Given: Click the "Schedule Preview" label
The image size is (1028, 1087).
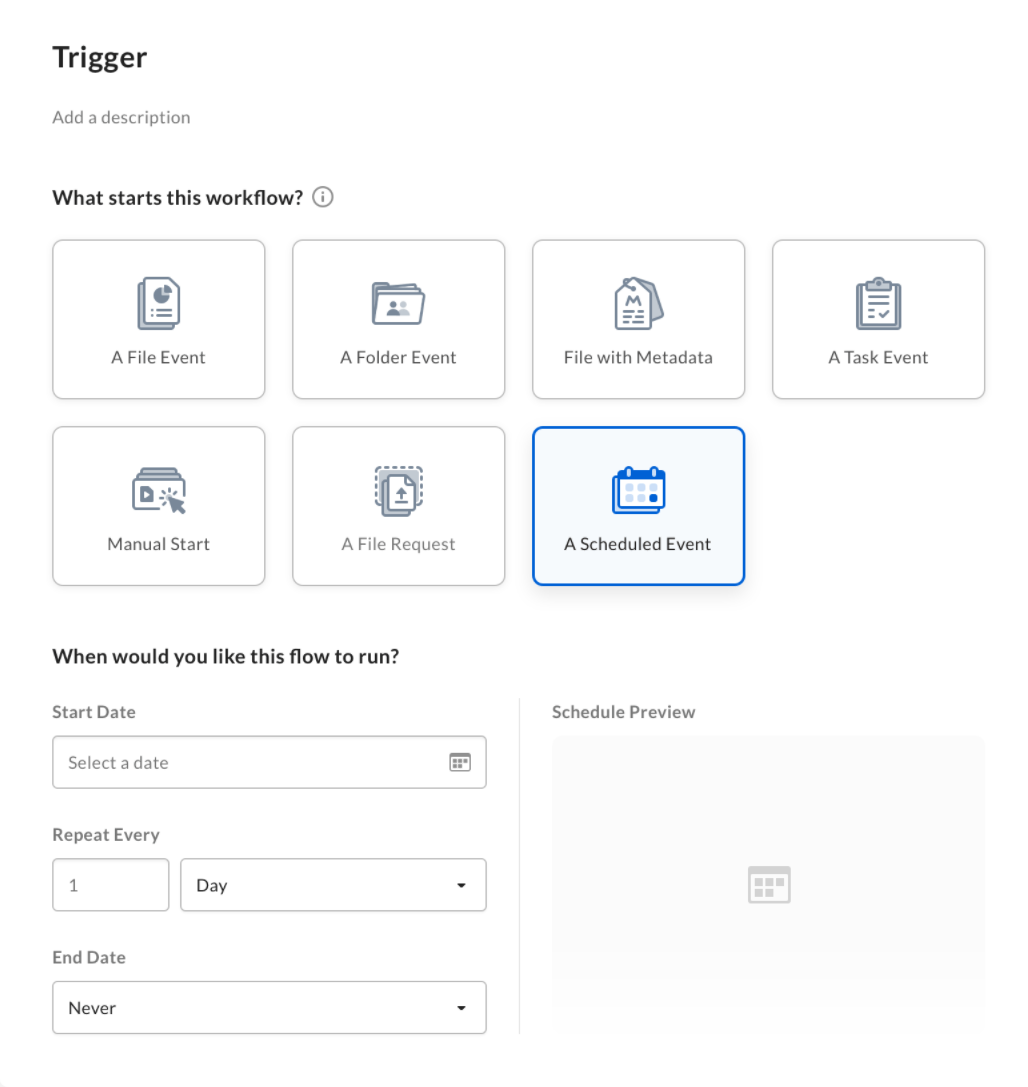Looking at the screenshot, I should pos(623,713).
